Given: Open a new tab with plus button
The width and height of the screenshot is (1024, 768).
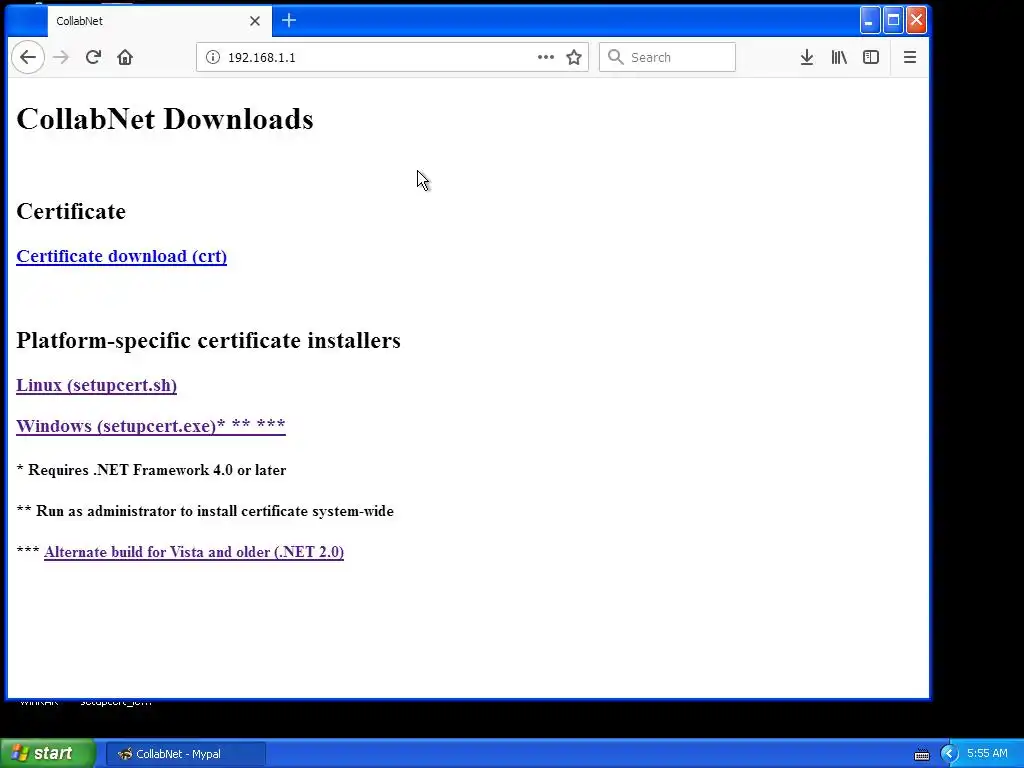Looking at the screenshot, I should pos(289,21).
